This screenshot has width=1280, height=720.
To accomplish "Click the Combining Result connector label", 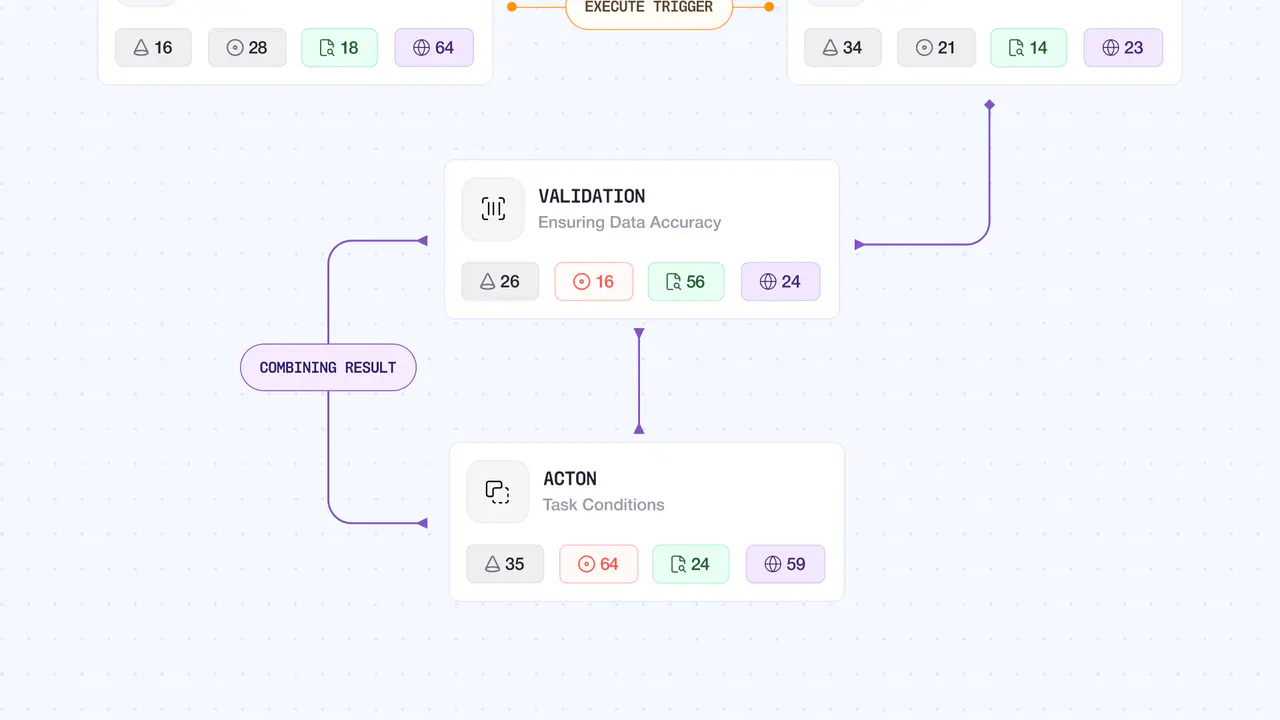I will tap(328, 367).
